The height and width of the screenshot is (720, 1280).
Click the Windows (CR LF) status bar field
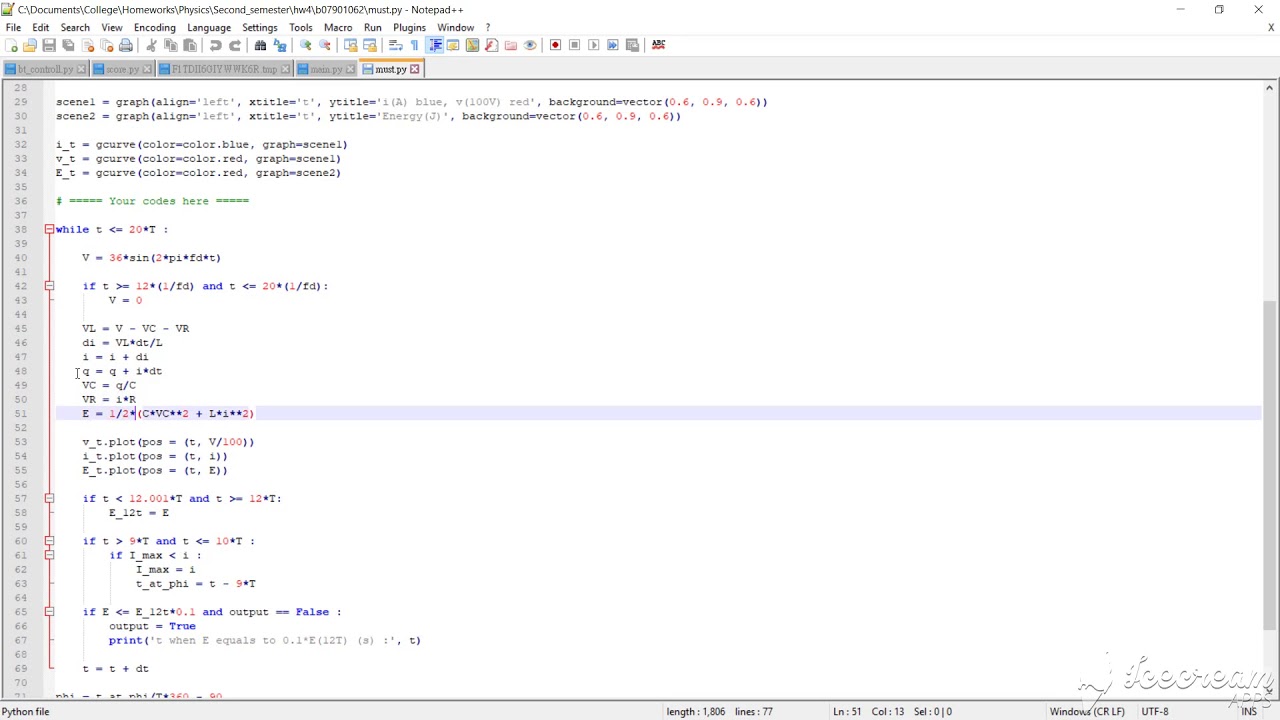click(1087, 712)
